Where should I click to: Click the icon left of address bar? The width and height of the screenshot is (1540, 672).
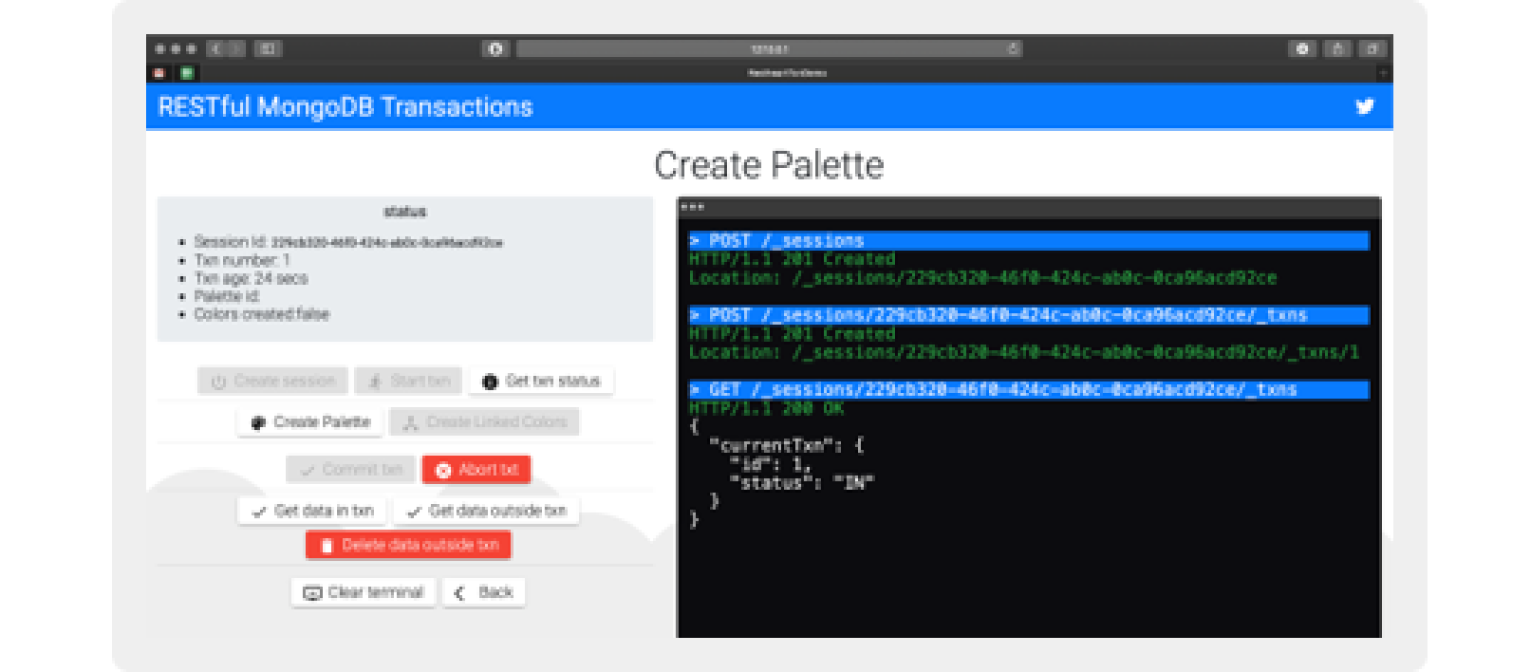(x=496, y=48)
